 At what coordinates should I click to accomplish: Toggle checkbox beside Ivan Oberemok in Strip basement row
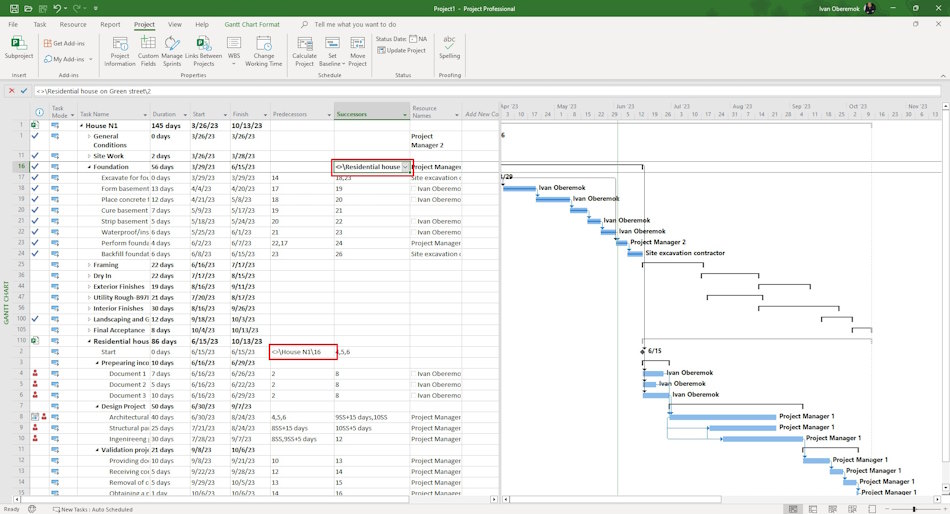414,221
